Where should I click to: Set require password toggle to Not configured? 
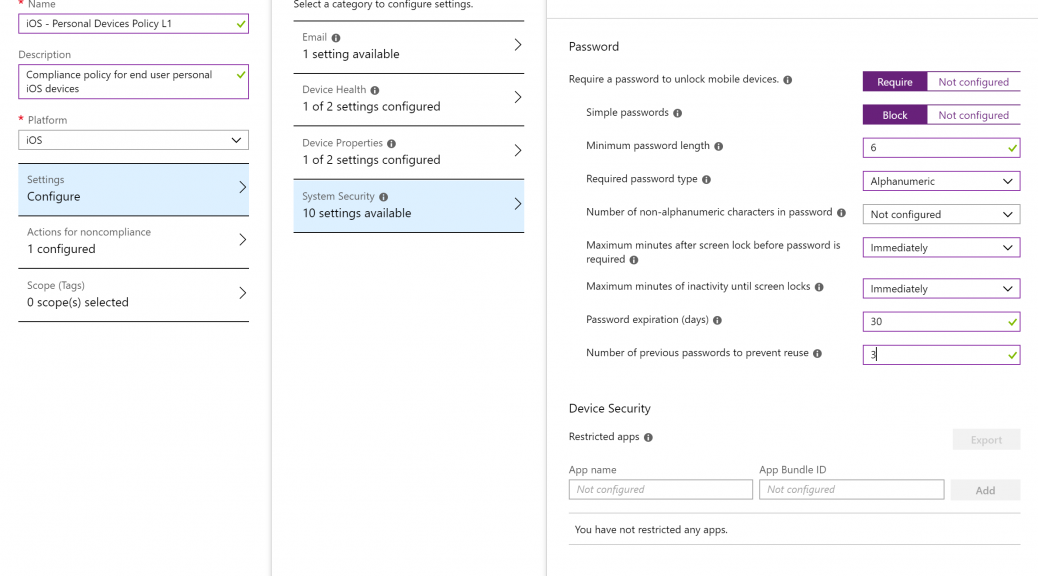point(973,81)
